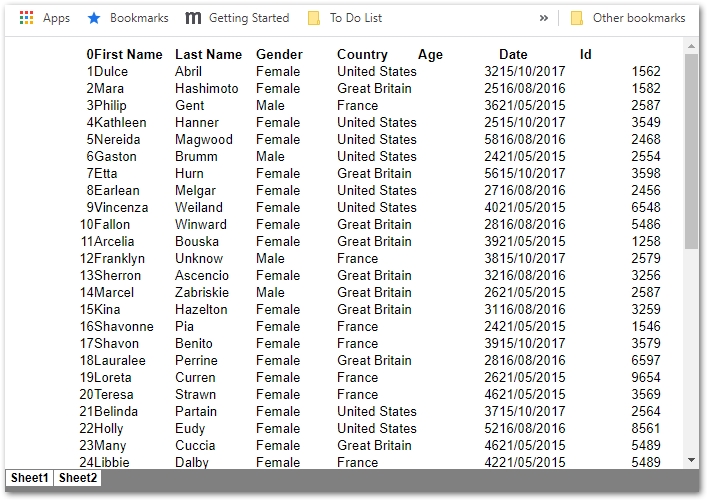Switch to the Sheet2 tab
The width and height of the screenshot is (708, 501).
pyautogui.click(x=78, y=478)
